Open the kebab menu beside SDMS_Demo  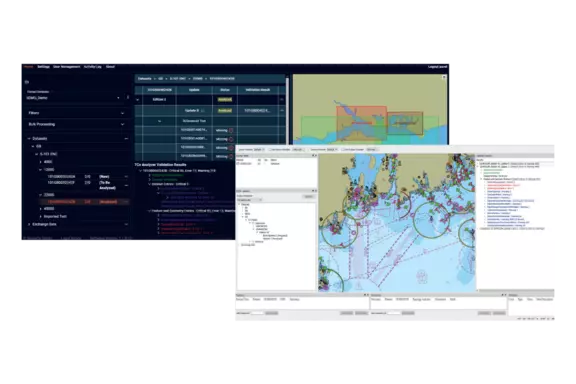coord(128,98)
